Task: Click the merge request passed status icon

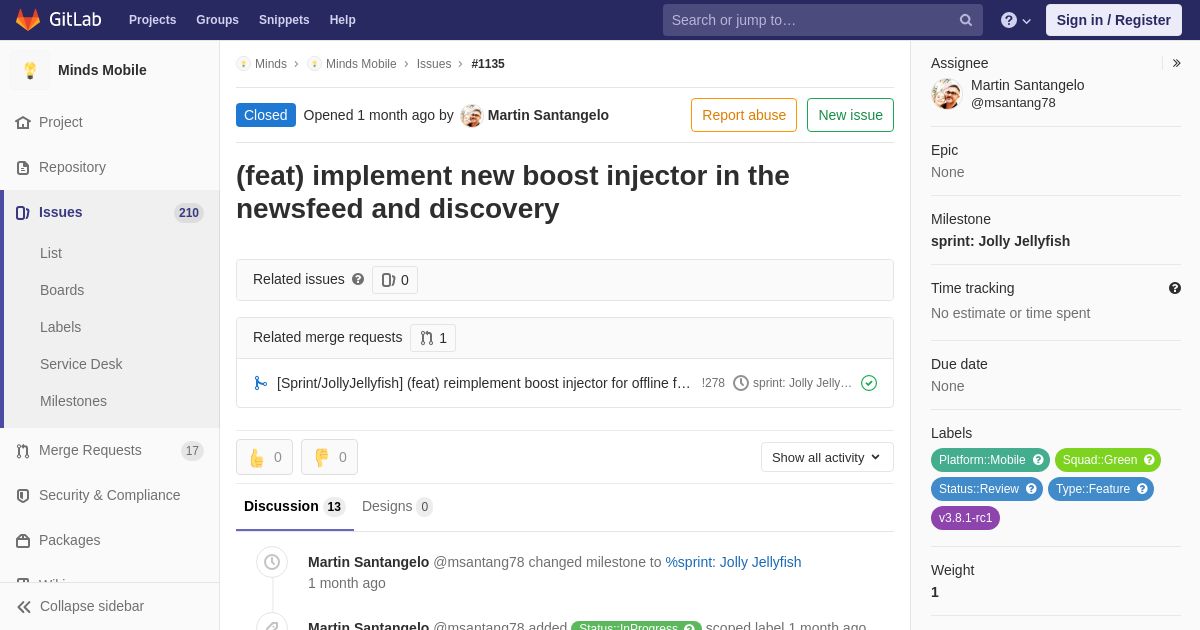Action: (869, 383)
